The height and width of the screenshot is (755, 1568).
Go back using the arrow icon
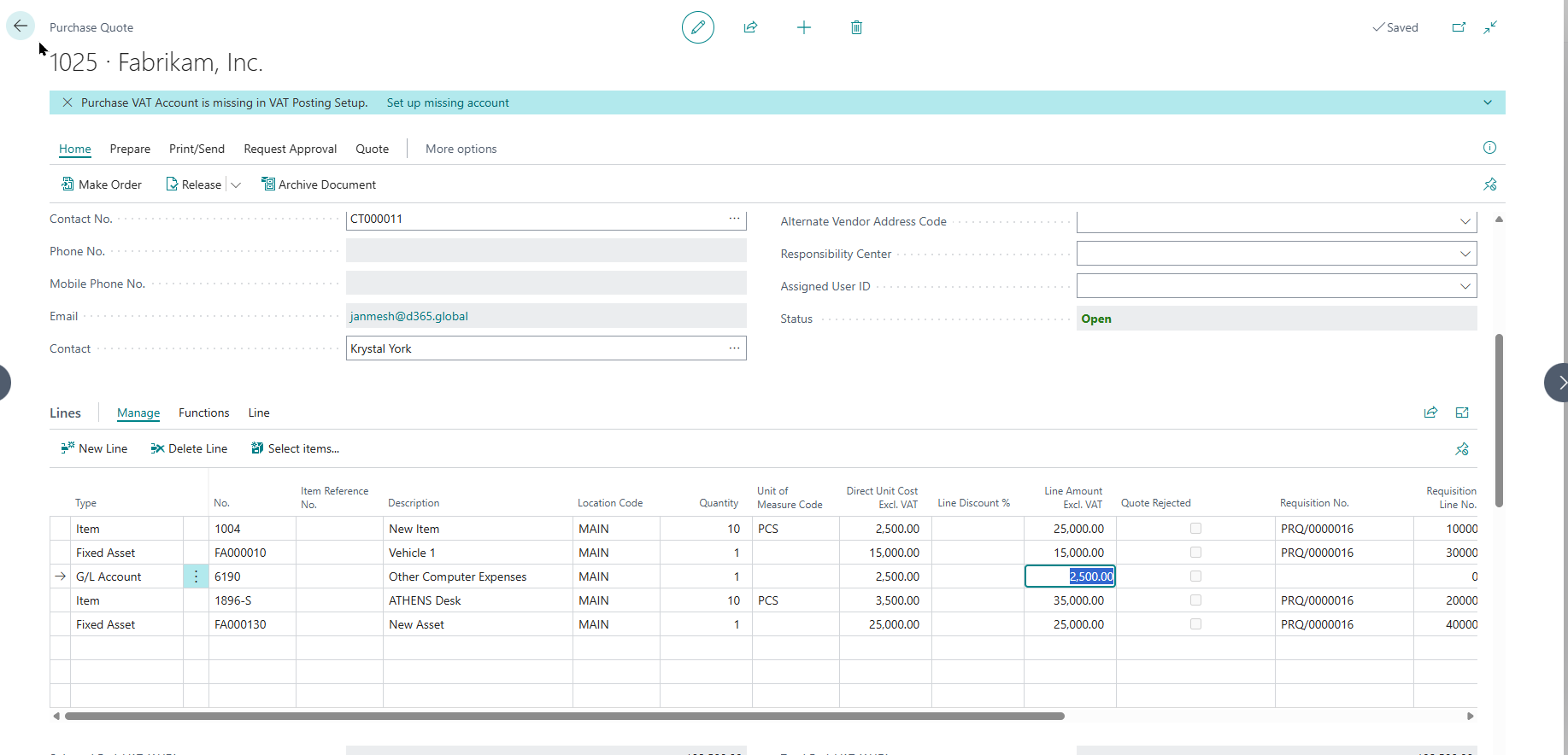[x=21, y=26]
